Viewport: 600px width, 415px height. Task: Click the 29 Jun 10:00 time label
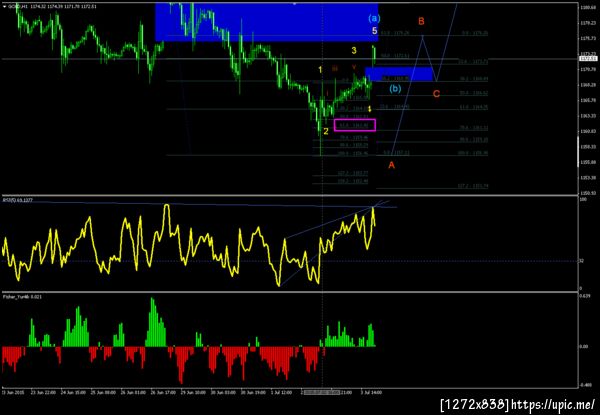(x=193, y=392)
